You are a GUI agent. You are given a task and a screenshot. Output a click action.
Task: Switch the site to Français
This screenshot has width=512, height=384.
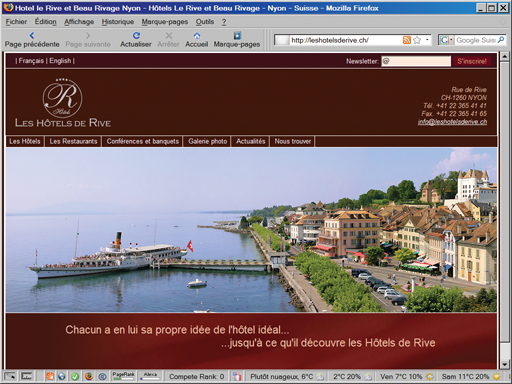pyautogui.click(x=31, y=61)
